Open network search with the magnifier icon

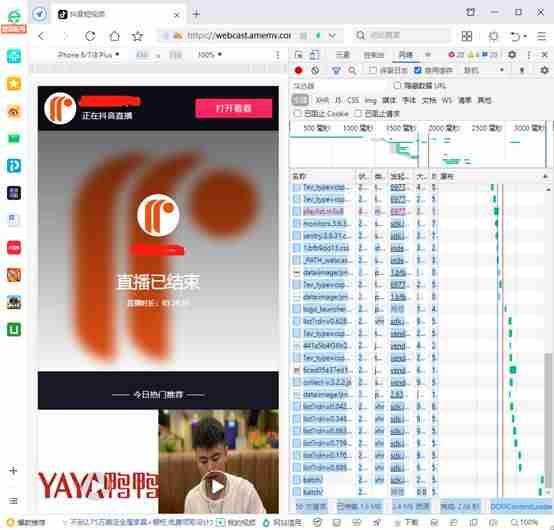tap(352, 71)
